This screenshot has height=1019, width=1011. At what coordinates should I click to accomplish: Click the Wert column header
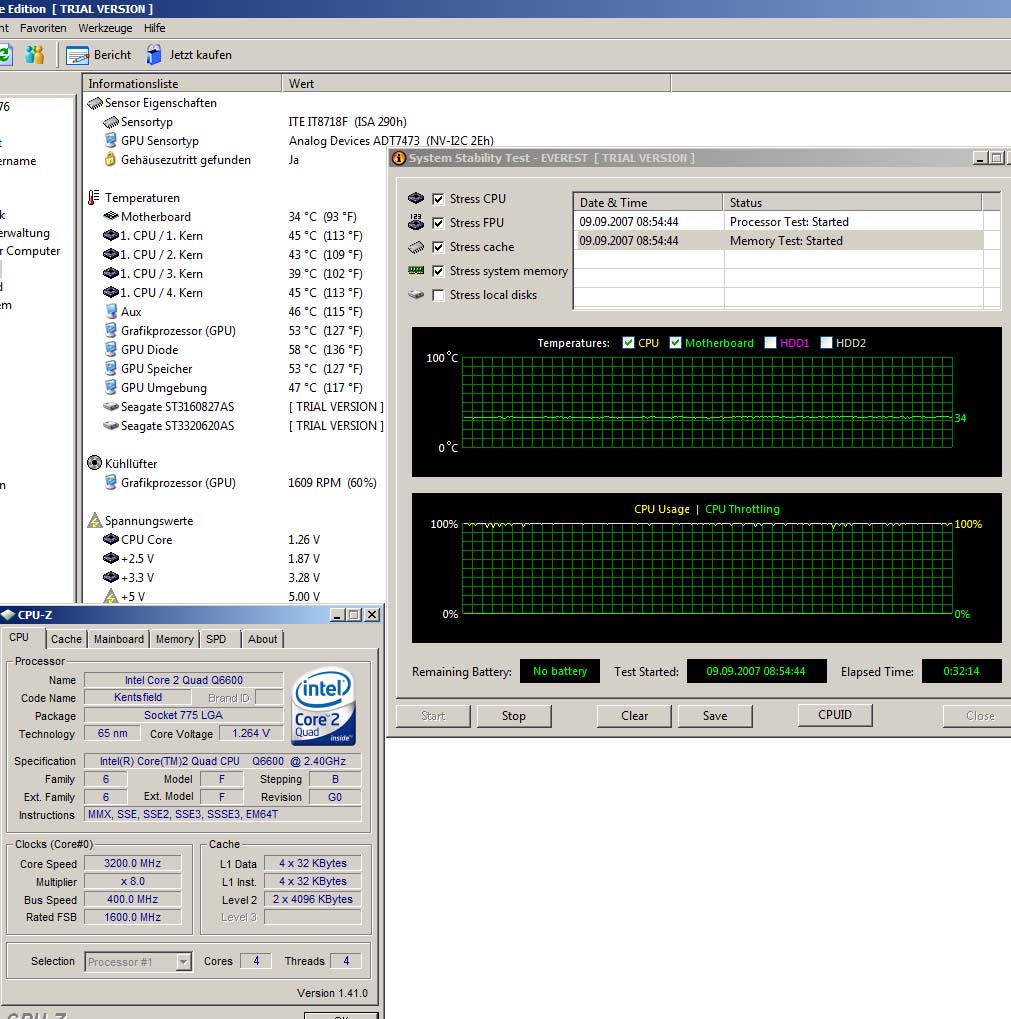pos(302,84)
